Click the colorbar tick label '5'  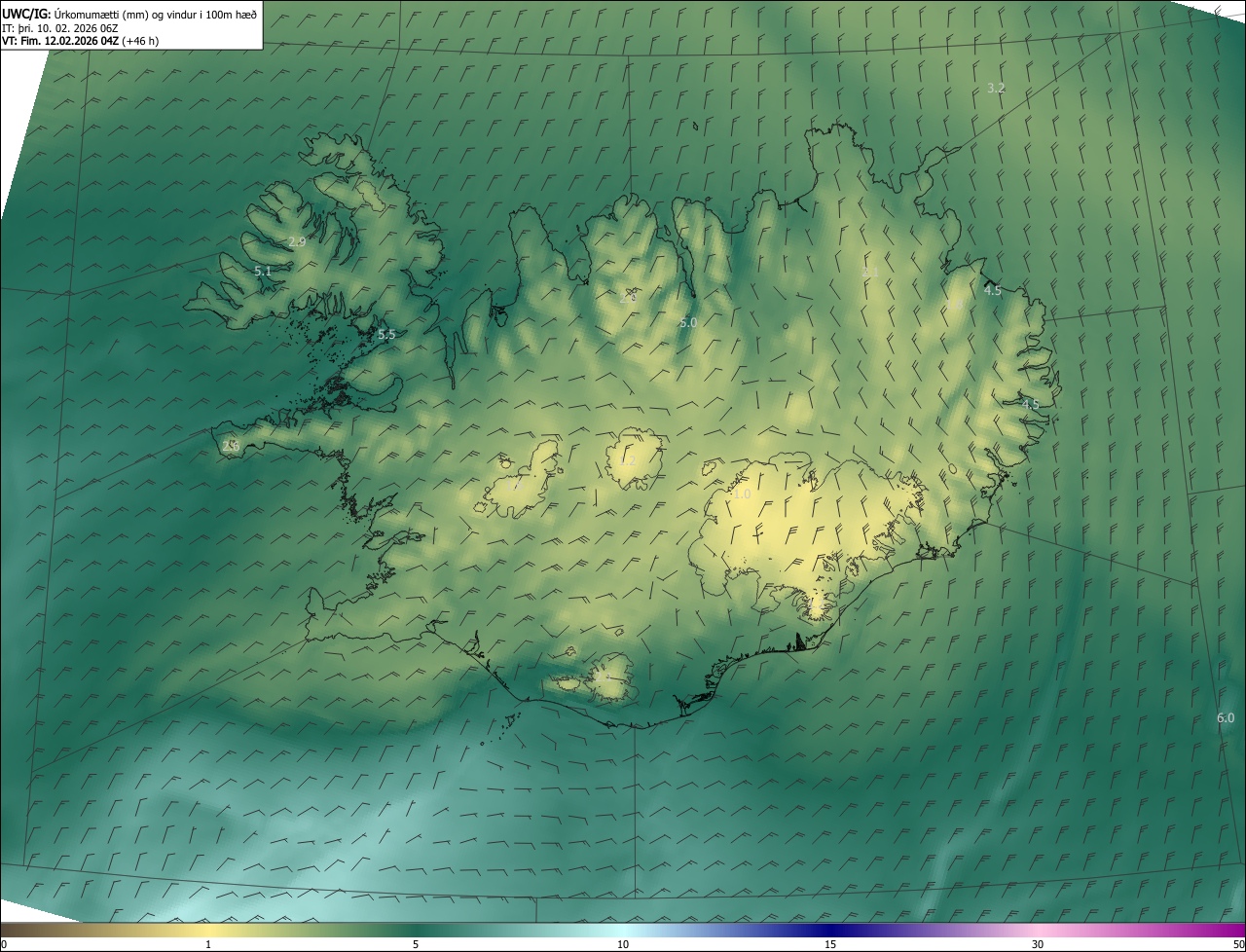[416, 944]
